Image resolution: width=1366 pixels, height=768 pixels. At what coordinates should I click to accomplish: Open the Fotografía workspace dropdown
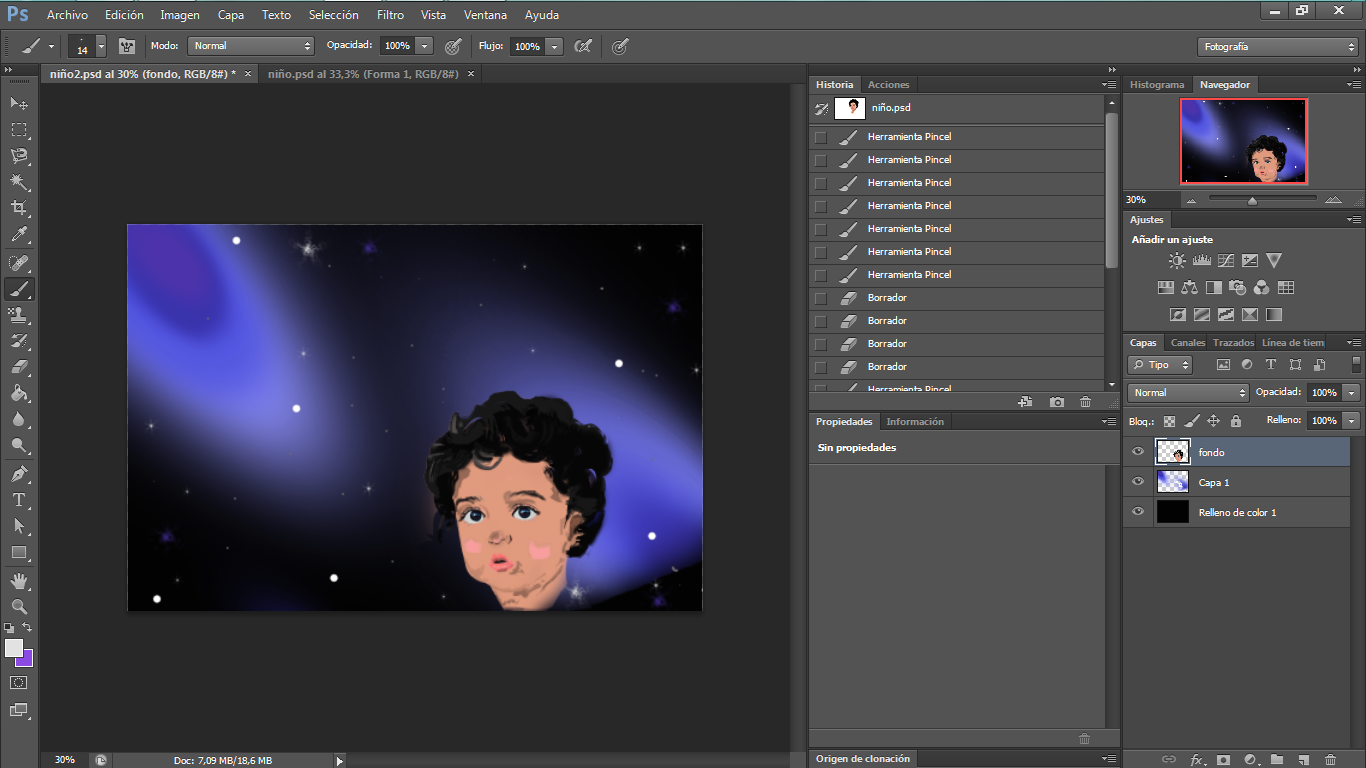pyautogui.click(x=1277, y=47)
